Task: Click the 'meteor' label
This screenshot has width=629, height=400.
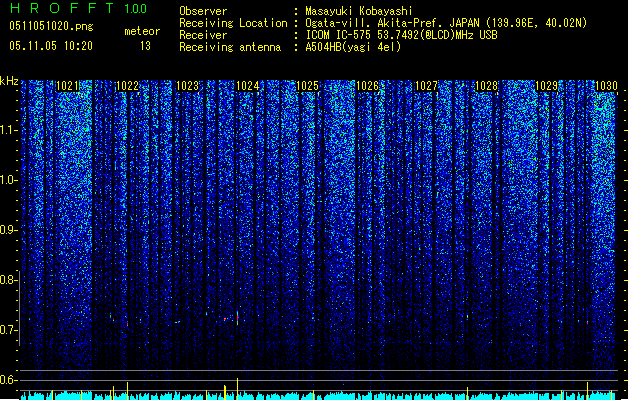Action: coord(142,31)
